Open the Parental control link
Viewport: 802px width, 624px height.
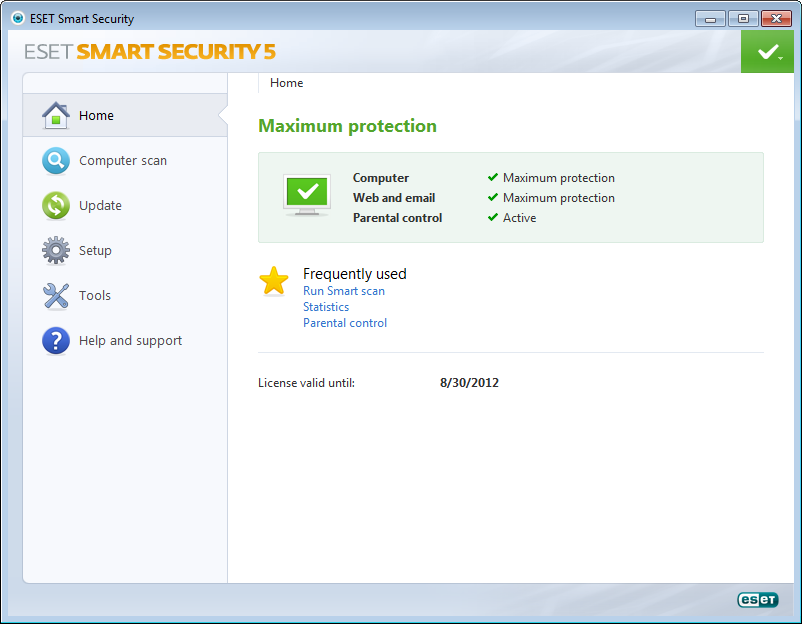[345, 323]
